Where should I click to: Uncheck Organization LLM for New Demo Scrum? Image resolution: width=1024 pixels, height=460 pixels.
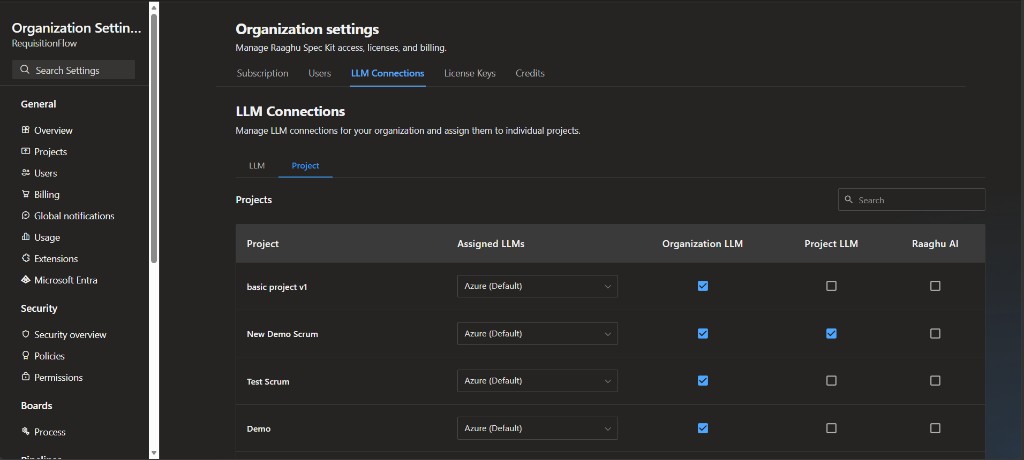coord(703,333)
